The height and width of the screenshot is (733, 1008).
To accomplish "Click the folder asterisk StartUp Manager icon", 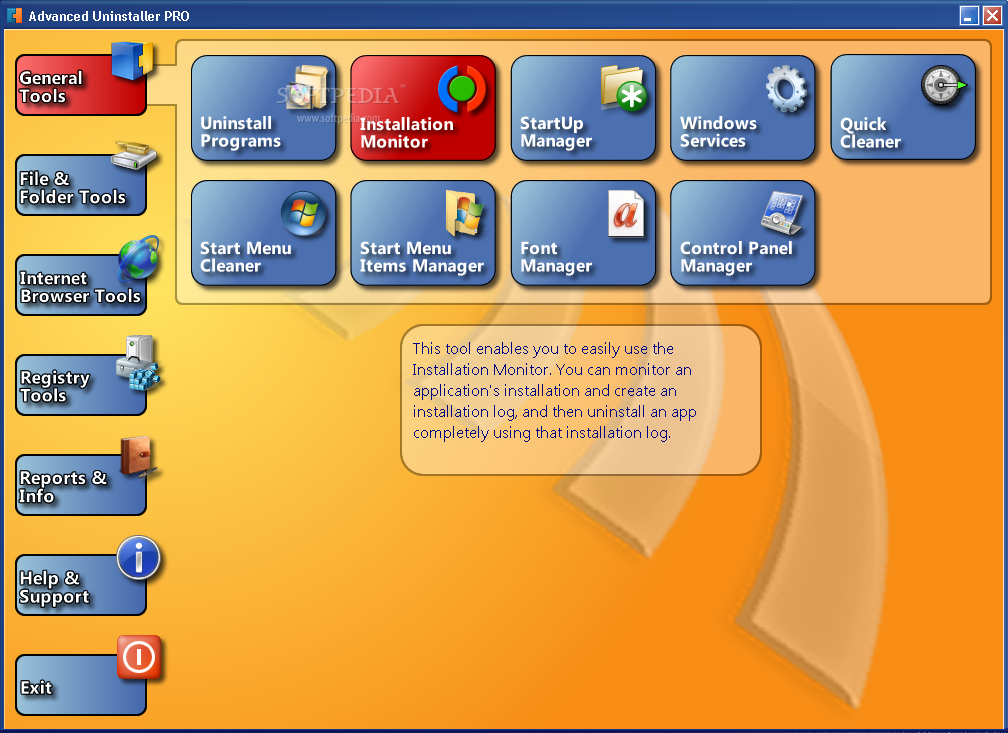I will (x=624, y=88).
